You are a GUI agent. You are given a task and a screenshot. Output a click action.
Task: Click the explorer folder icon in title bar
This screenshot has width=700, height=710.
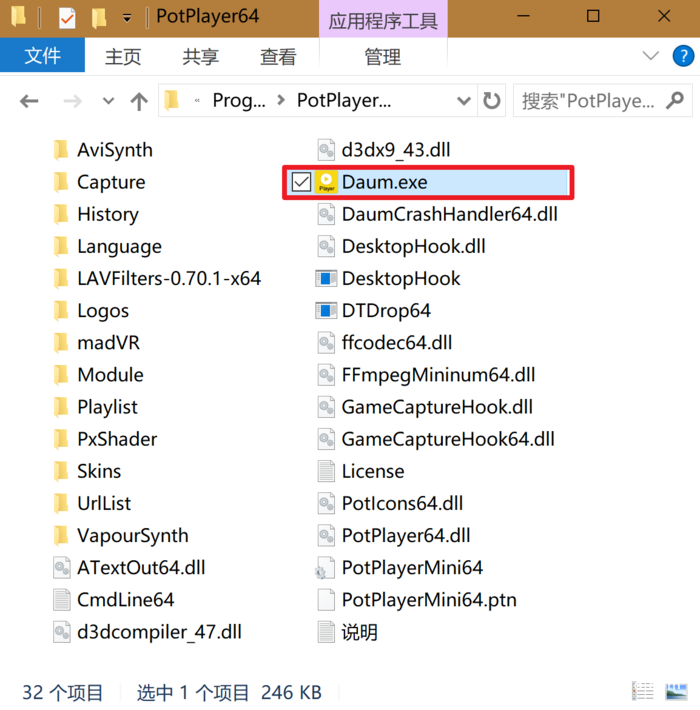(x=19, y=17)
